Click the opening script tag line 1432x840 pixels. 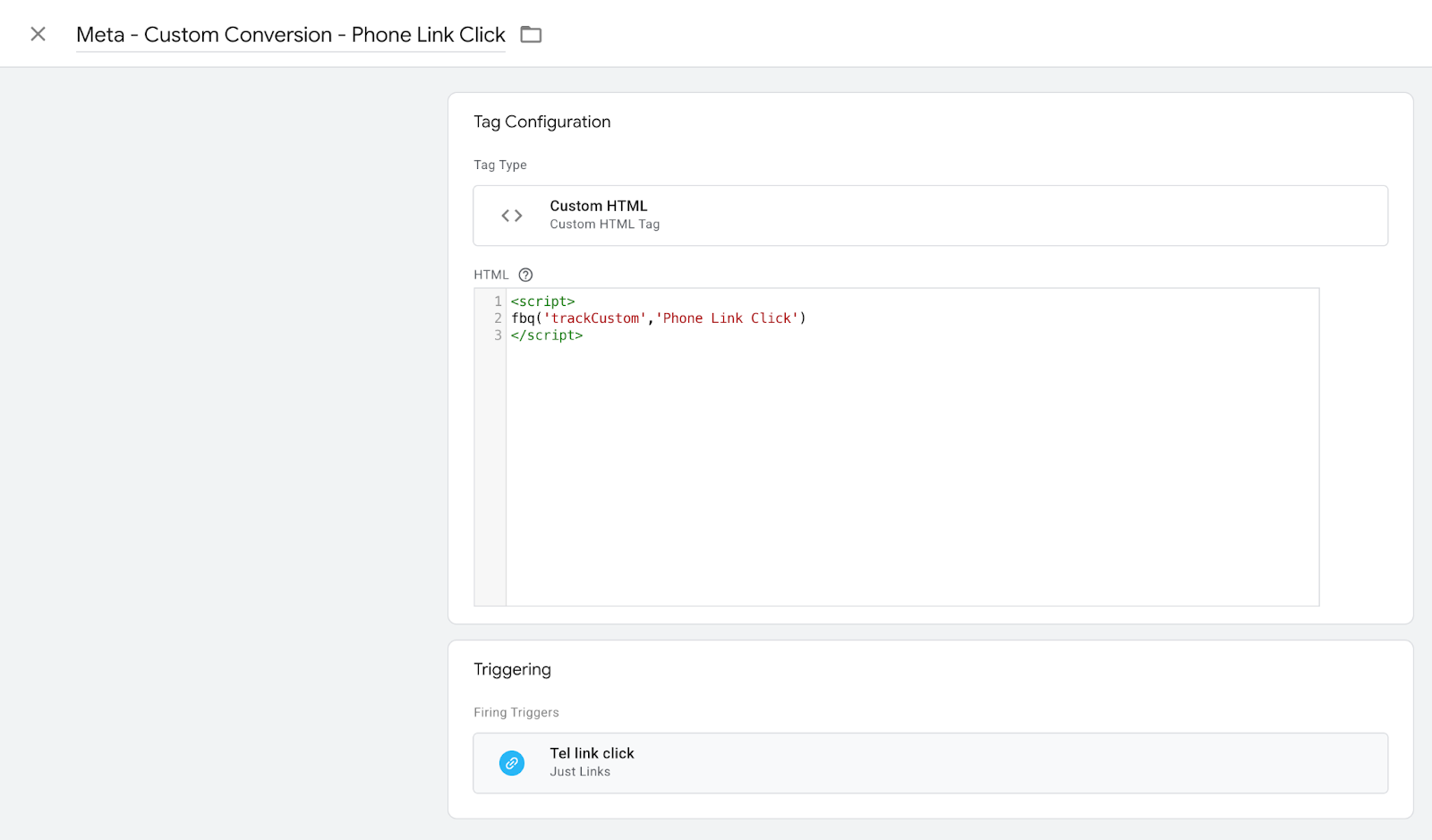[x=543, y=301]
